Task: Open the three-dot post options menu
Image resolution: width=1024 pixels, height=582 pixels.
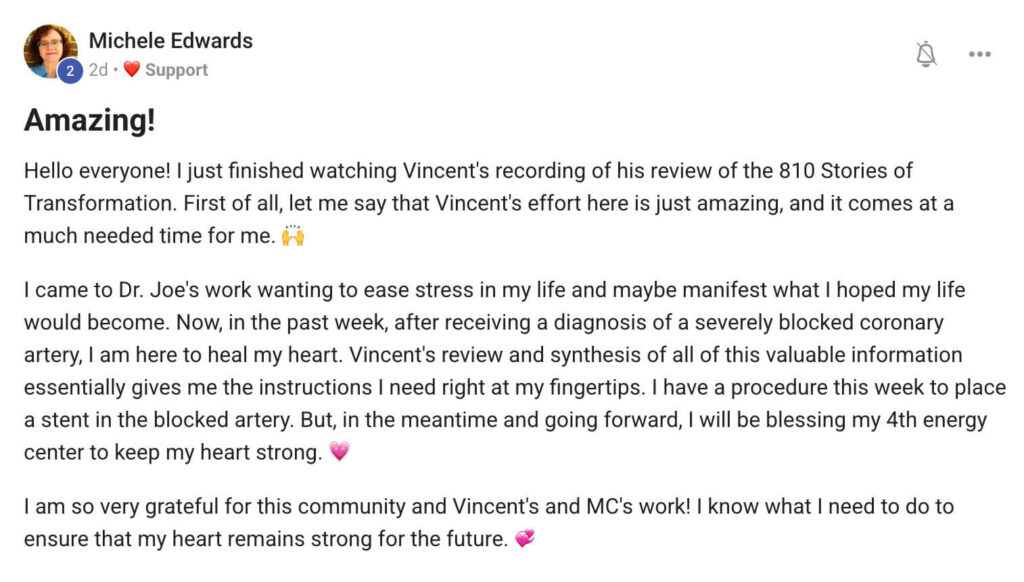Action: click(979, 55)
